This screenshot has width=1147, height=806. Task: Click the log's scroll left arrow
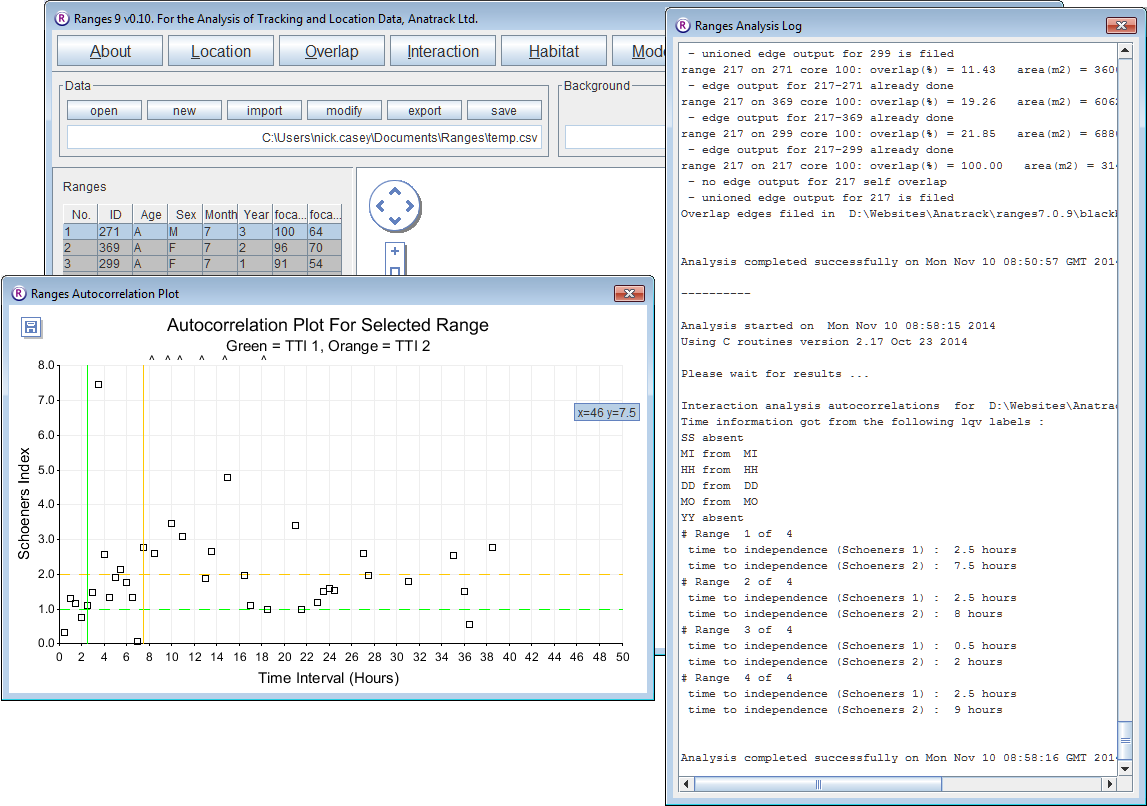pyautogui.click(x=684, y=784)
